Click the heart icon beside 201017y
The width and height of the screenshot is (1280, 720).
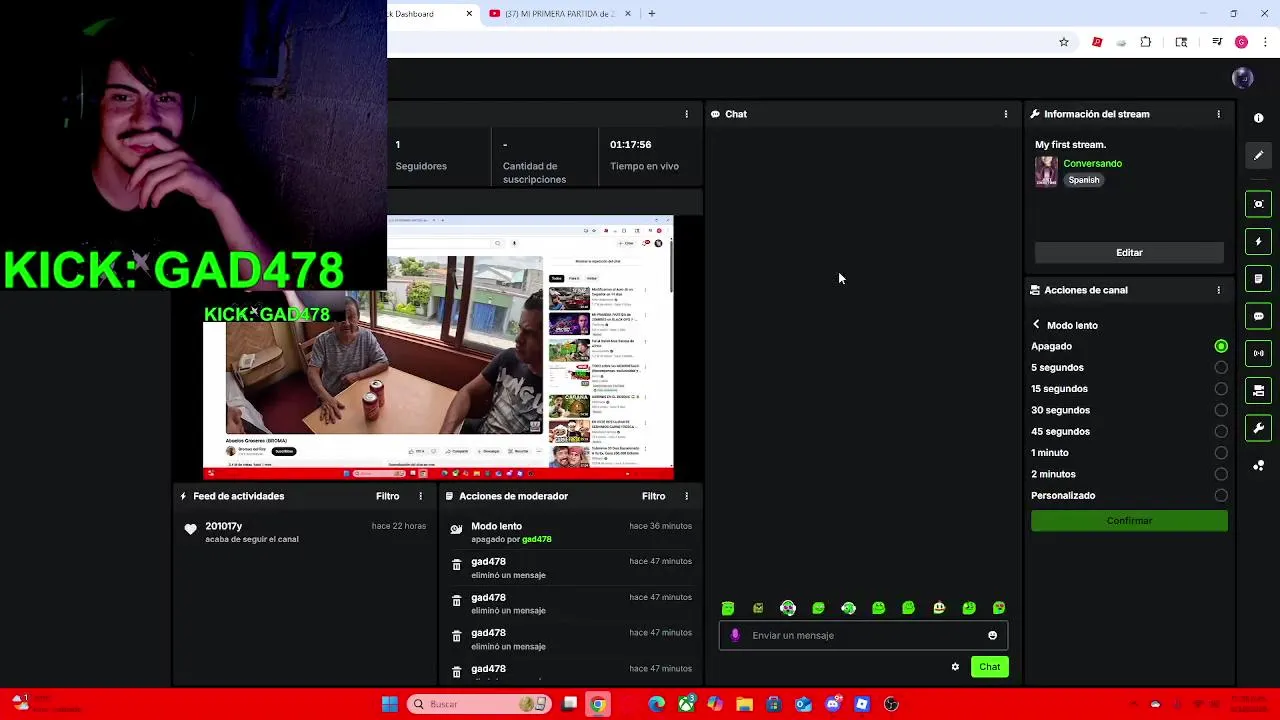(190, 529)
